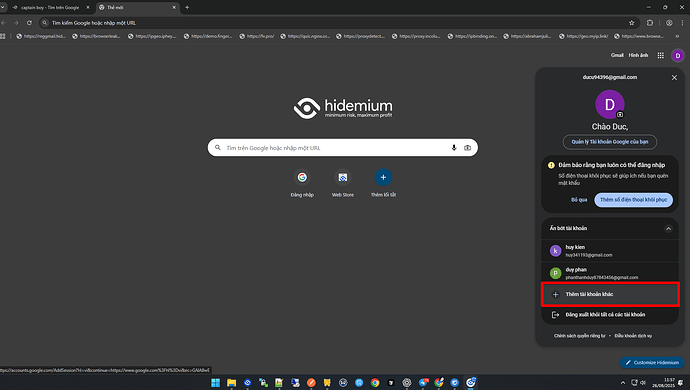Open the three-dot browser menu
Image resolution: width=690 pixels, height=390 pixels.
(683, 23)
